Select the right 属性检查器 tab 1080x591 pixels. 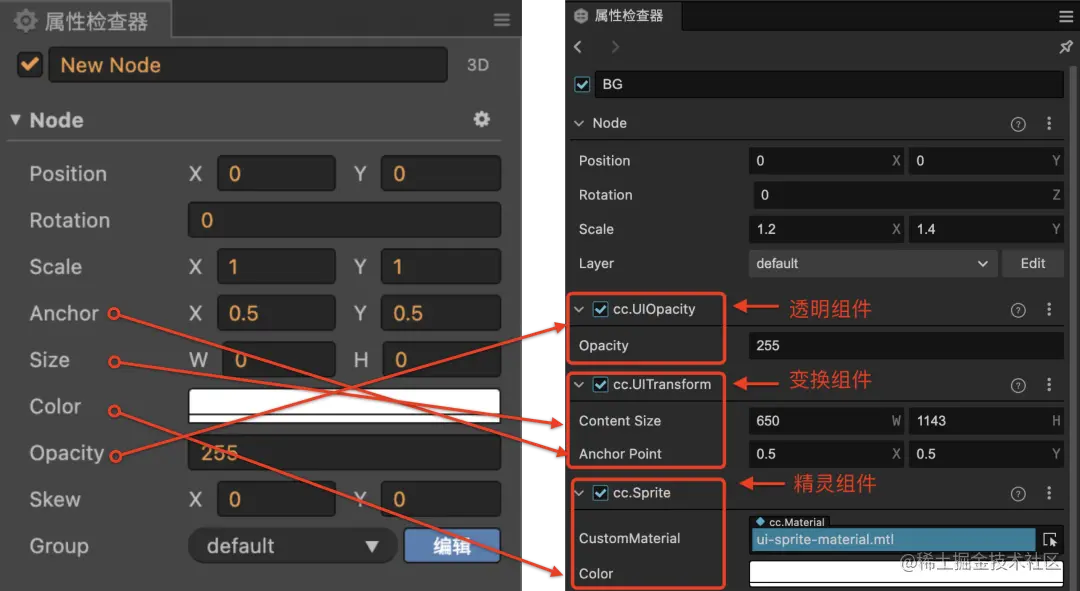[624, 16]
